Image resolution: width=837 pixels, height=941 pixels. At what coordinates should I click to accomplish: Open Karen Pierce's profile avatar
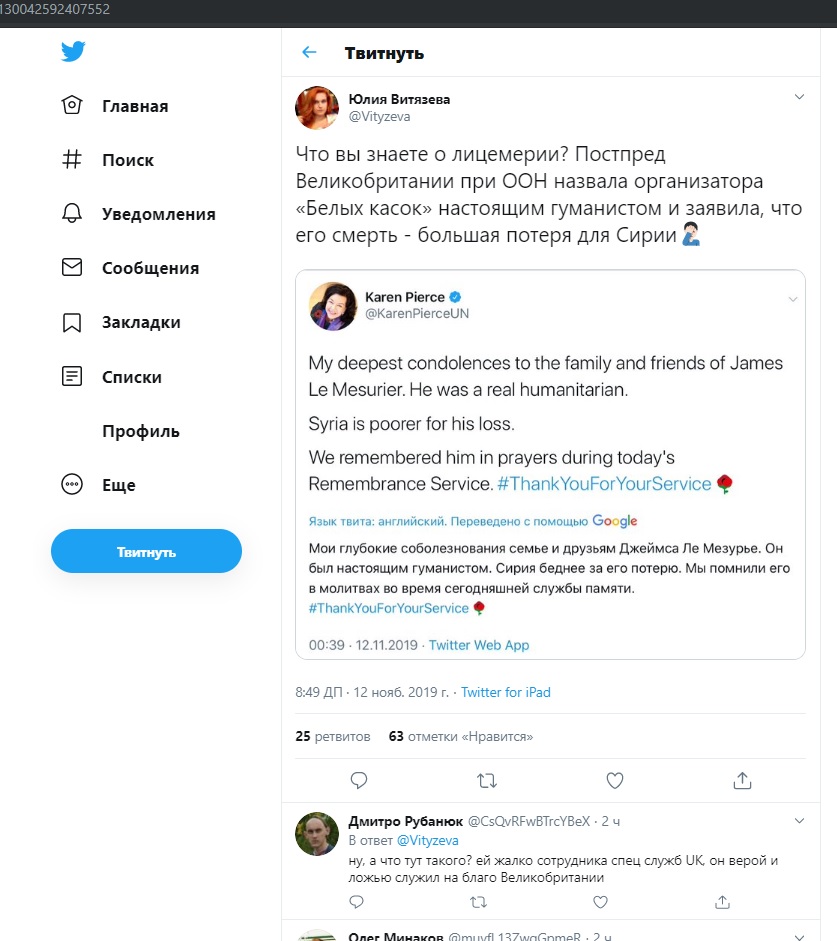pos(332,305)
